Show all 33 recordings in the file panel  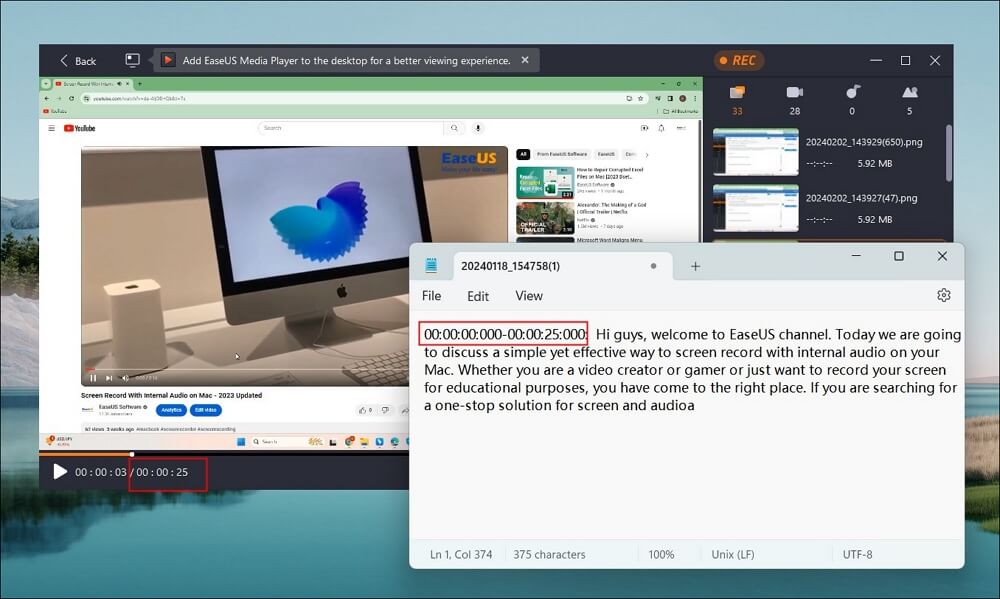pyautogui.click(x=737, y=100)
